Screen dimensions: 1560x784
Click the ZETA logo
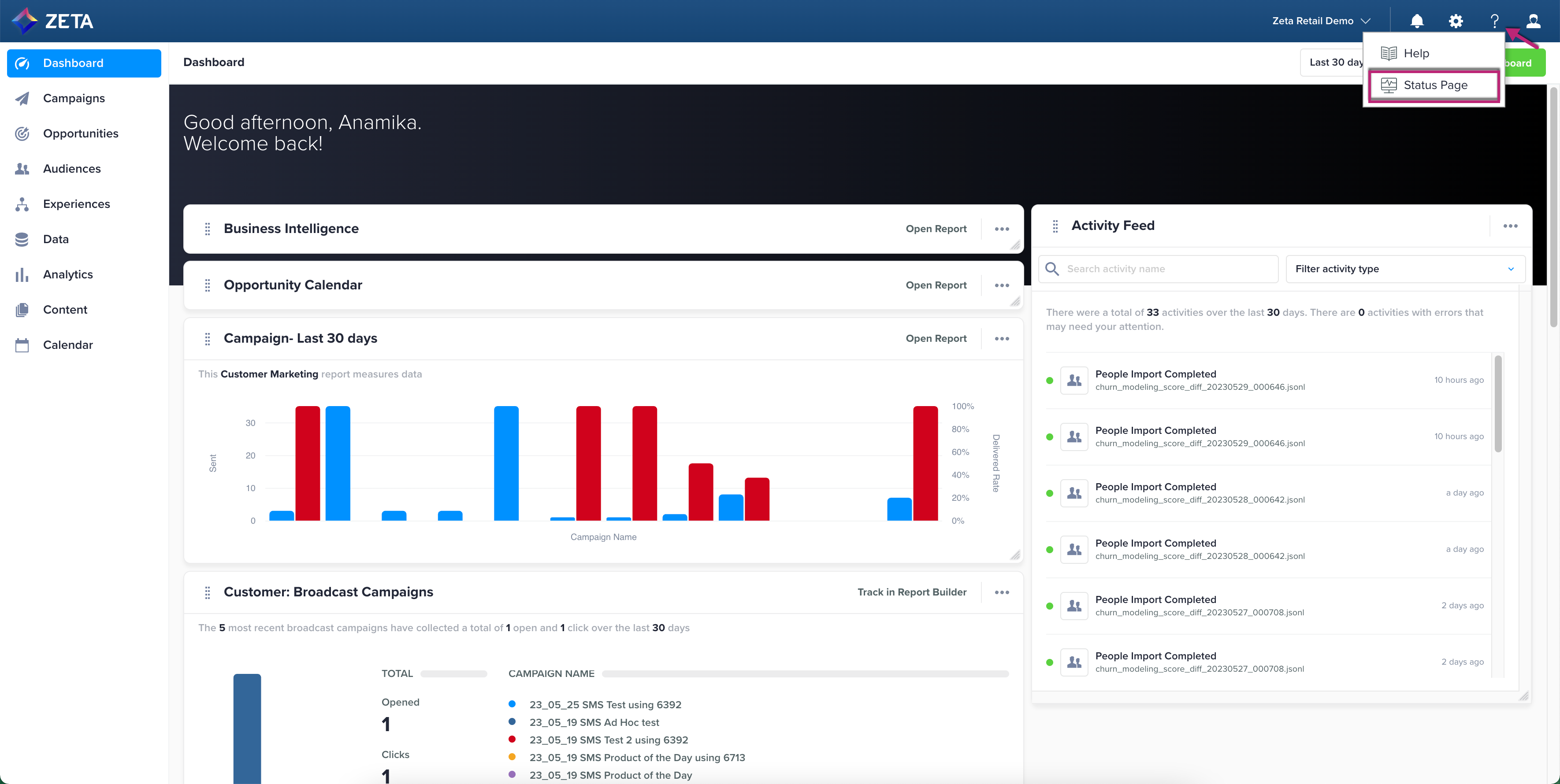pos(53,21)
